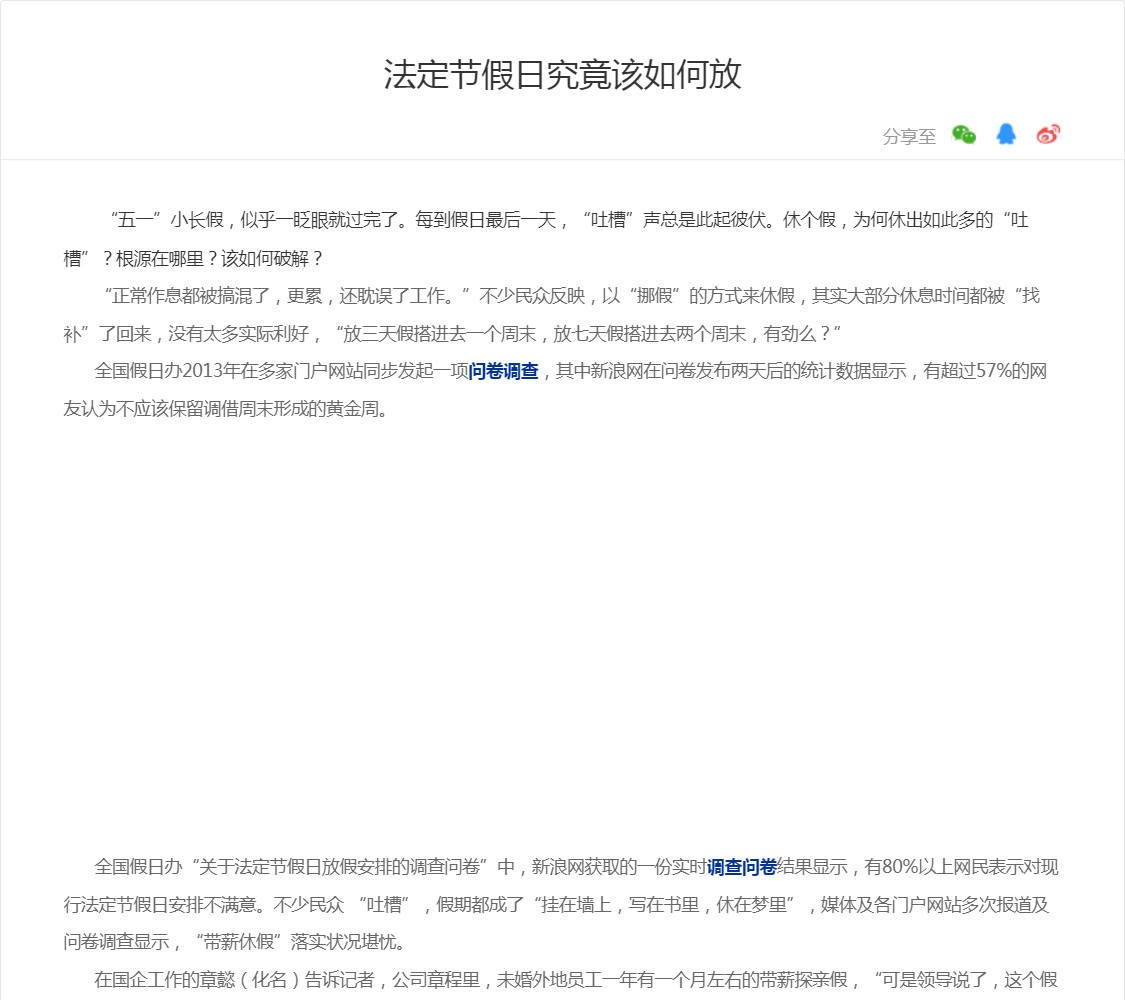Click the text “正常作息都被搞混了

pos(187,296)
